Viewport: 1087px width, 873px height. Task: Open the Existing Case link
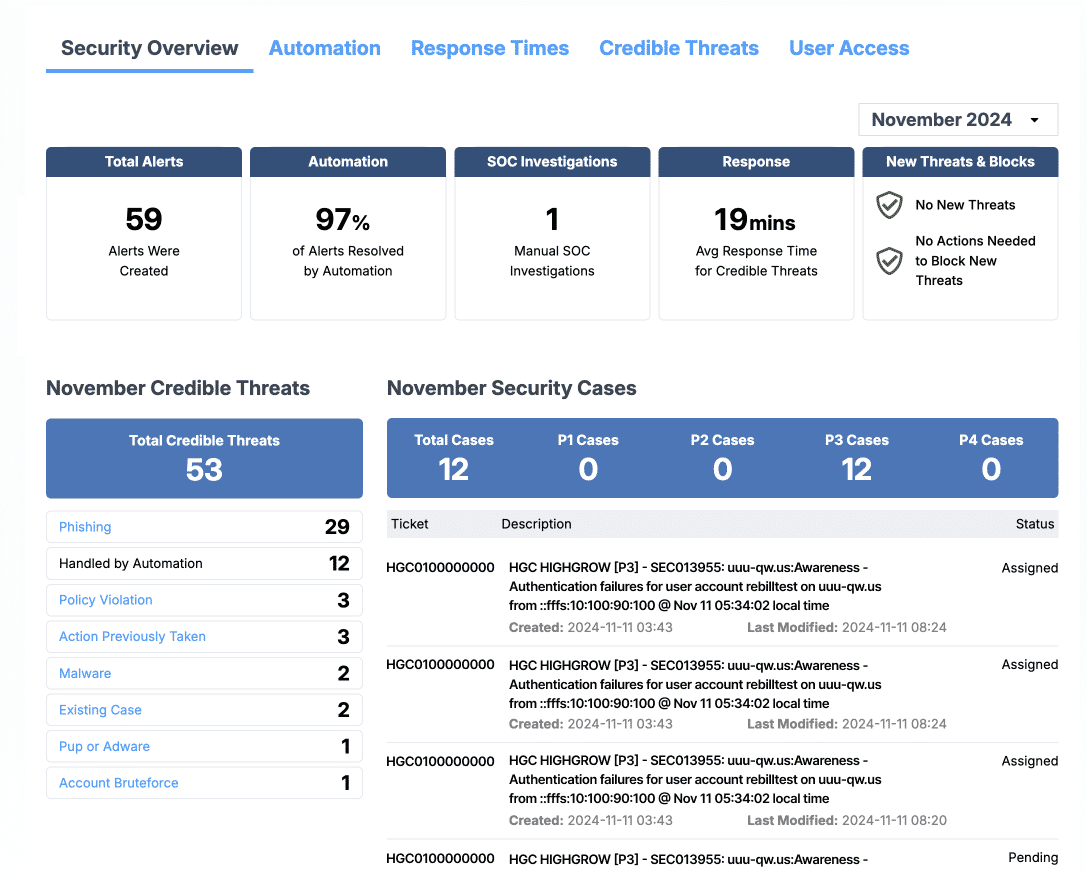(100, 710)
